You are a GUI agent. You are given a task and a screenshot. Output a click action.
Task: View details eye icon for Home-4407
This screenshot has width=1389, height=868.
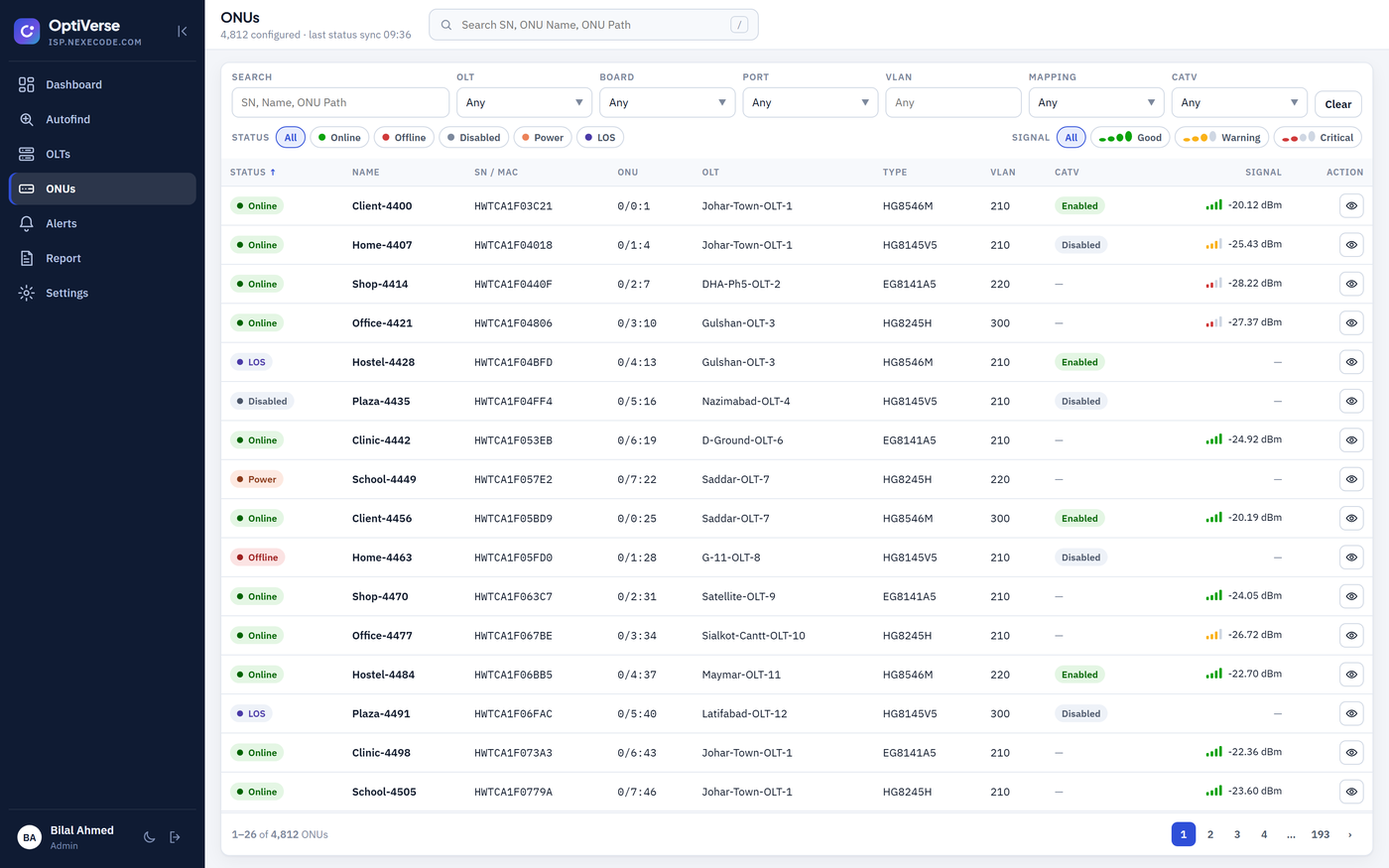[x=1351, y=245]
